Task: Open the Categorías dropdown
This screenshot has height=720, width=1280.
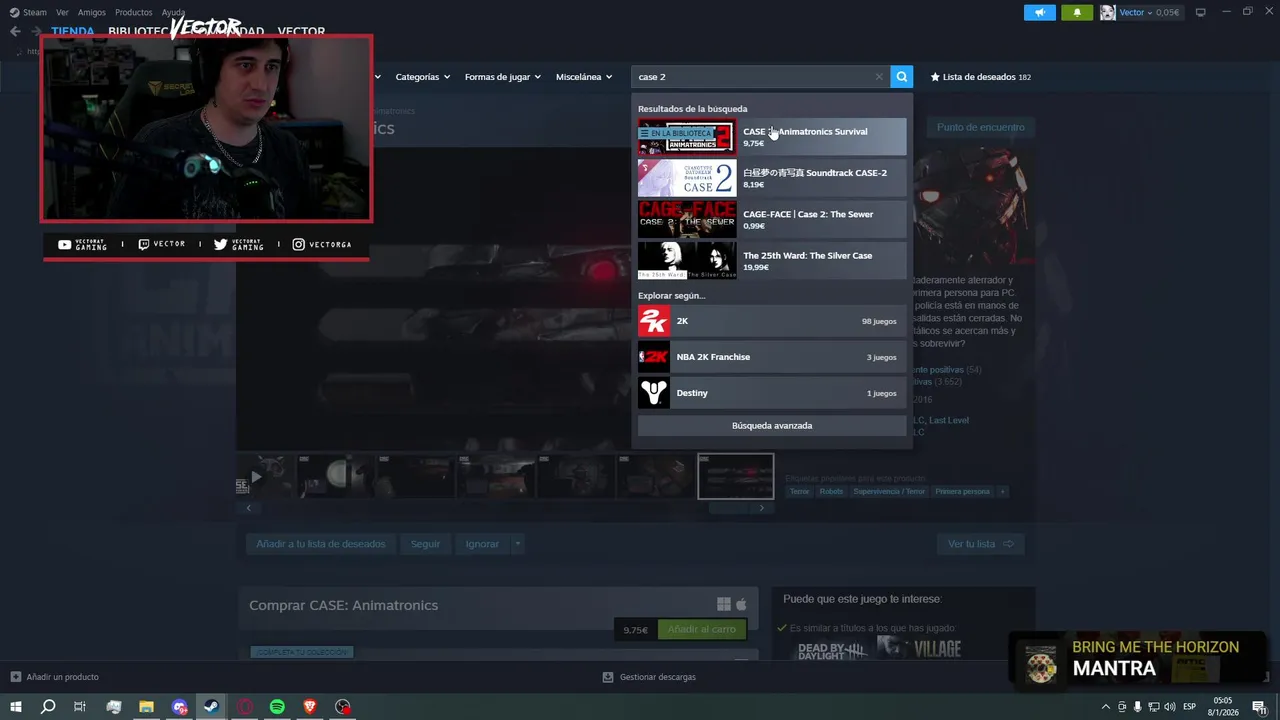Action: coord(422,77)
